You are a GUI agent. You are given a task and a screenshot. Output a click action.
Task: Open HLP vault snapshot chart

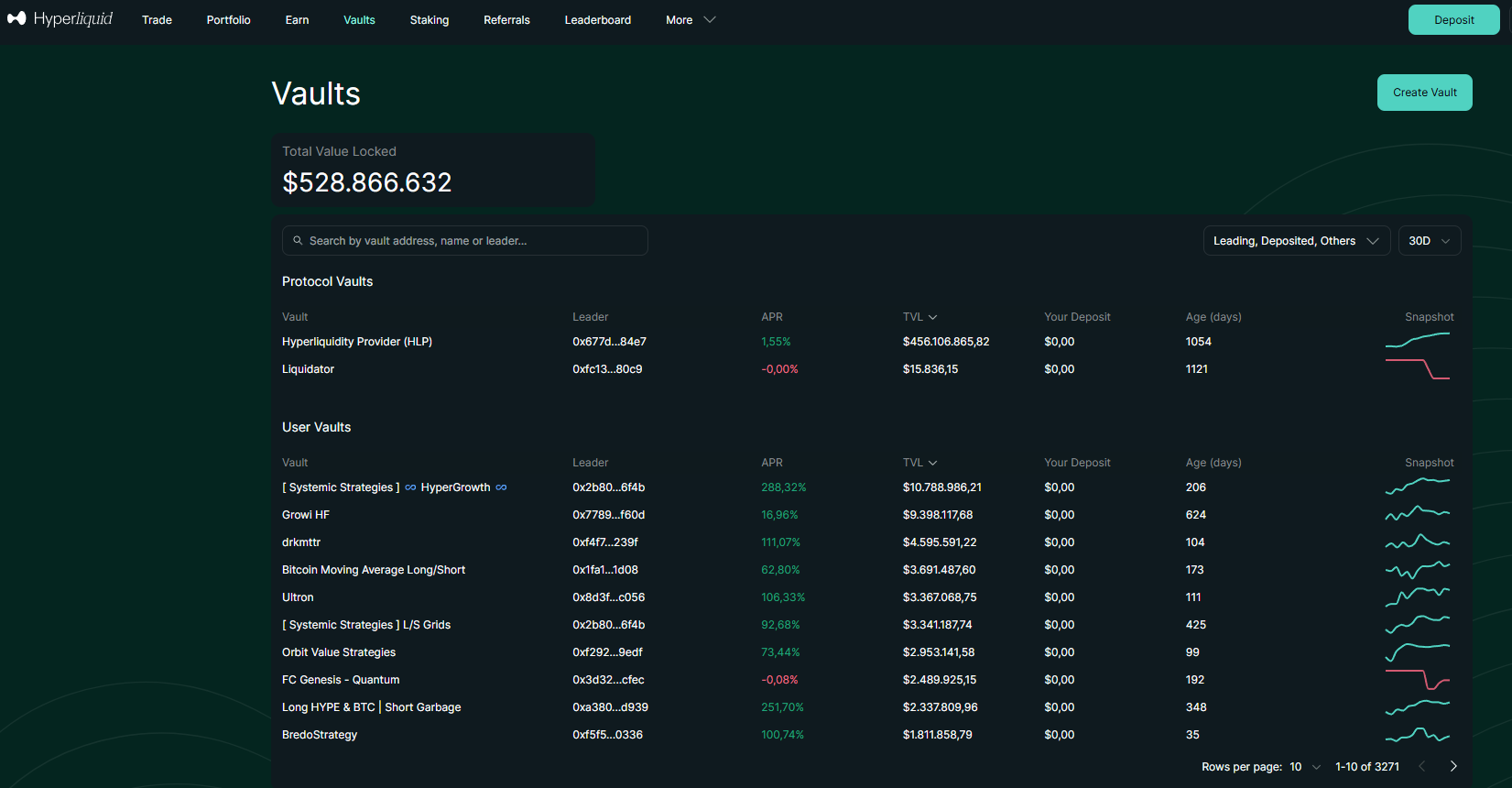(1418, 341)
